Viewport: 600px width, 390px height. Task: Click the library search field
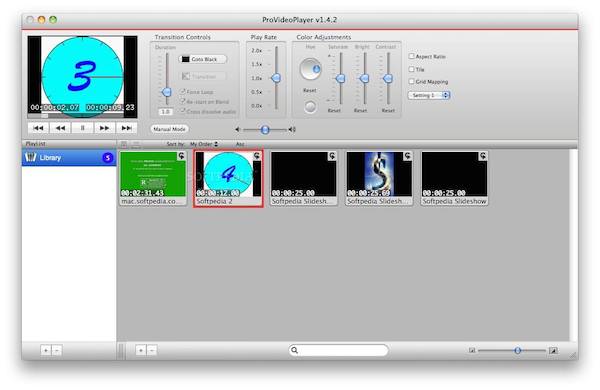pyautogui.click(x=339, y=350)
